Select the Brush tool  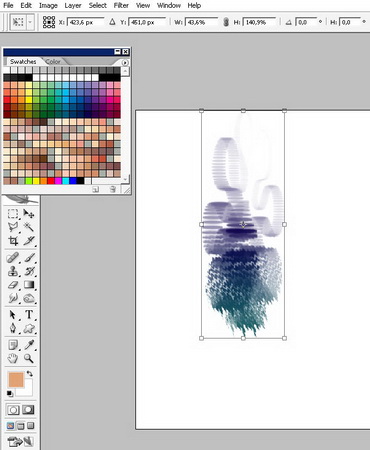pyautogui.click(x=29, y=258)
